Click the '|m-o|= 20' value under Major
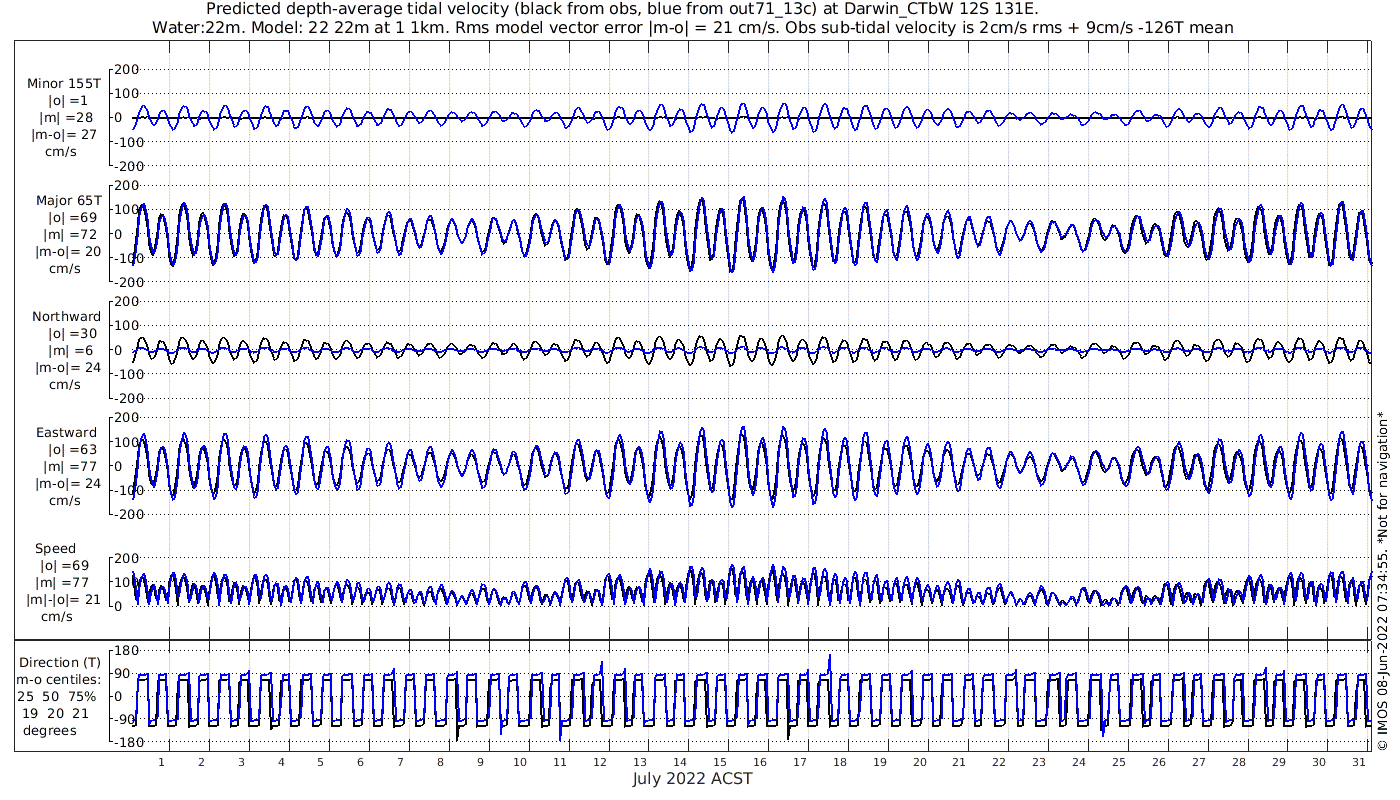1400x800 pixels. point(66,251)
